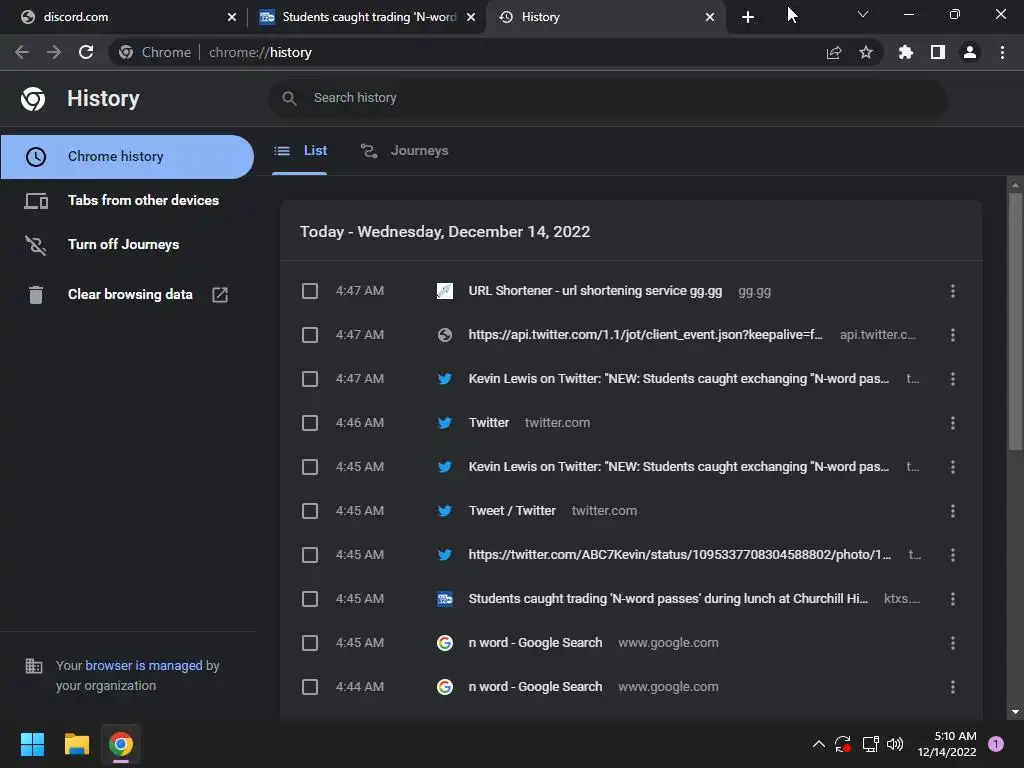This screenshot has width=1024, height=768.
Task: Show hidden tray icons chevron
Action: click(818, 743)
